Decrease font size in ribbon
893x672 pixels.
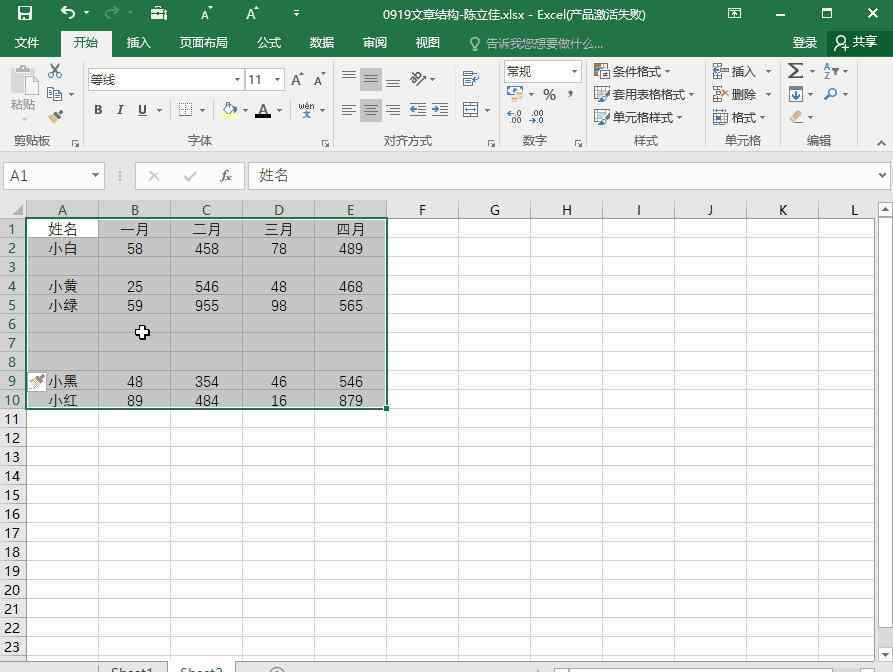click(319, 80)
